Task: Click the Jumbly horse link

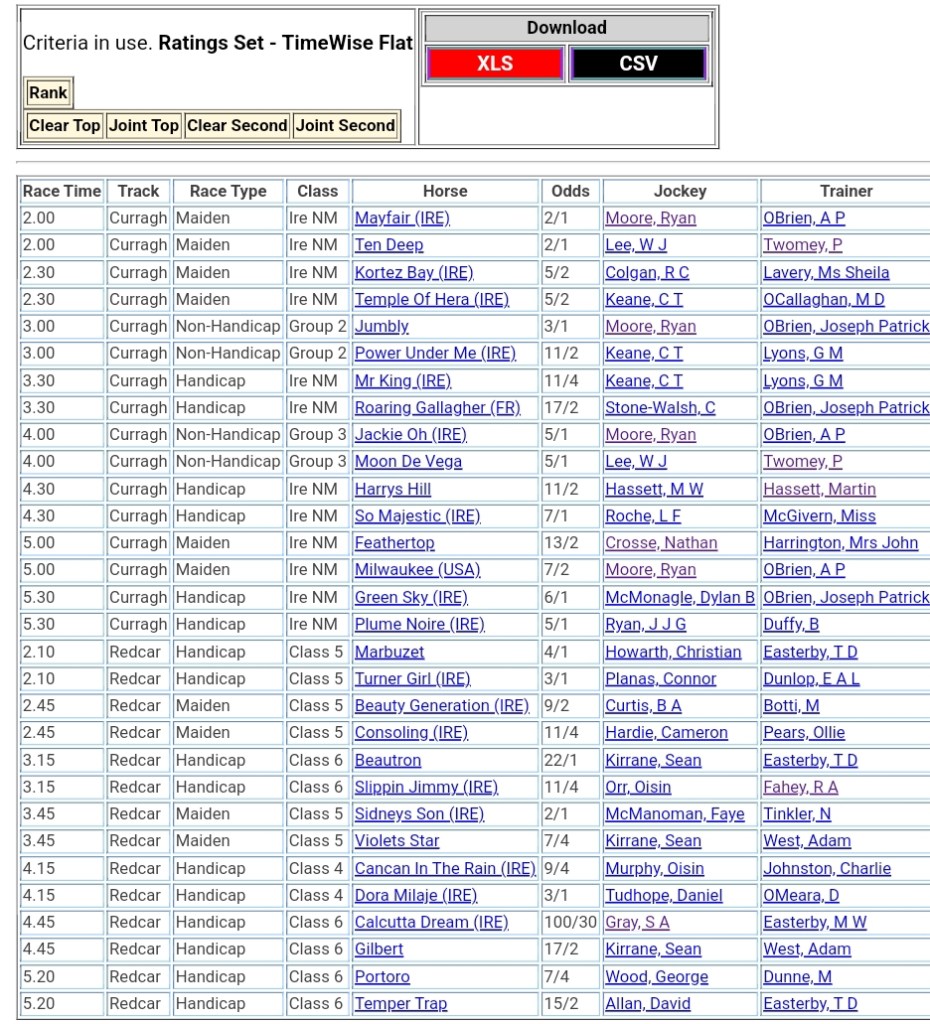Action: coord(381,326)
